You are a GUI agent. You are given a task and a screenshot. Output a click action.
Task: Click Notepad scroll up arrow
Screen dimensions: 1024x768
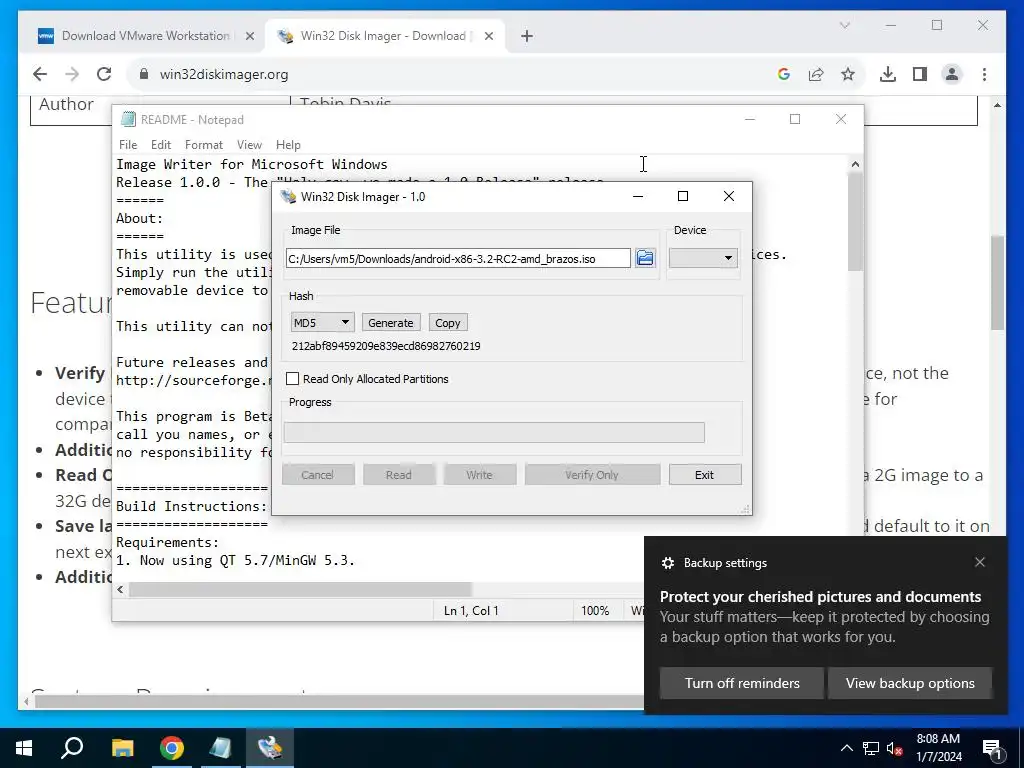[856, 165]
